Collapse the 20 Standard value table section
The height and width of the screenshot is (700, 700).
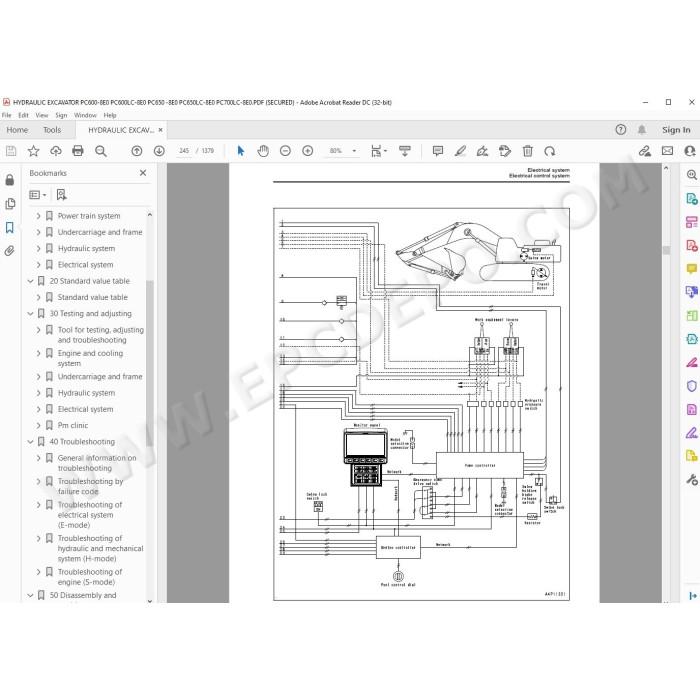click(x=30, y=281)
